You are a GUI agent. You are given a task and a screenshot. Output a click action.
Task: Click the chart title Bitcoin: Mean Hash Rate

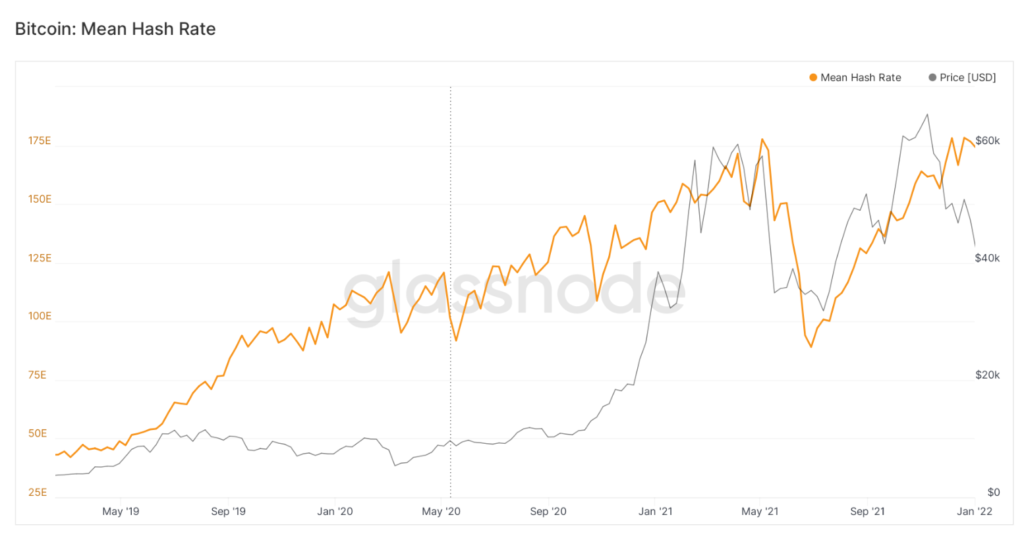115,29
